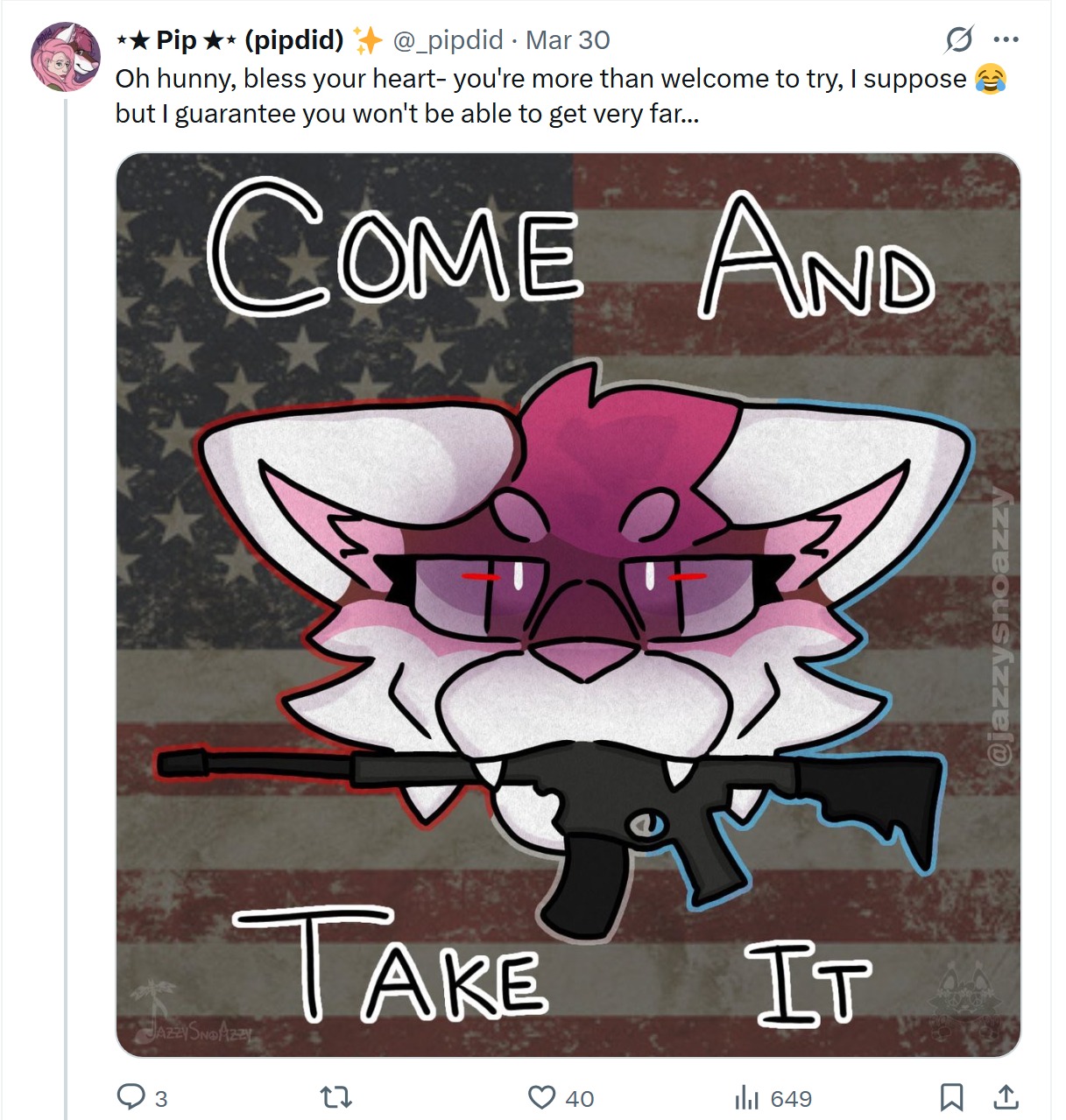Viewport: 1066px width, 1120px height.
Task: Bookmark this post
Action: pos(952,1097)
